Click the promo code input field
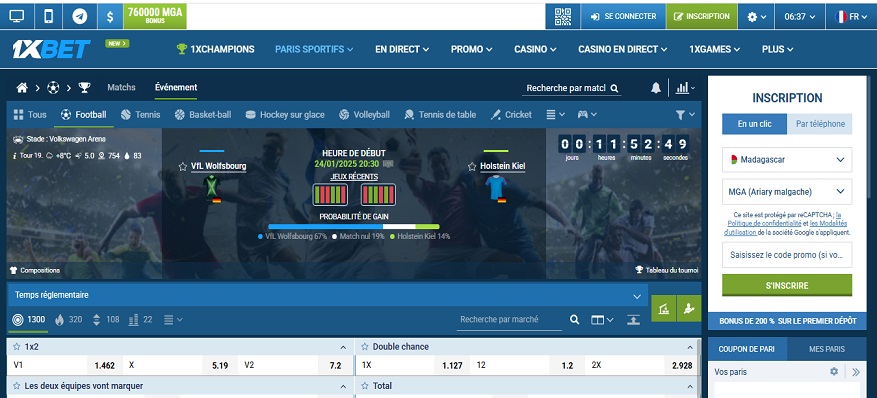Image resolution: width=877 pixels, height=398 pixels. point(787,255)
